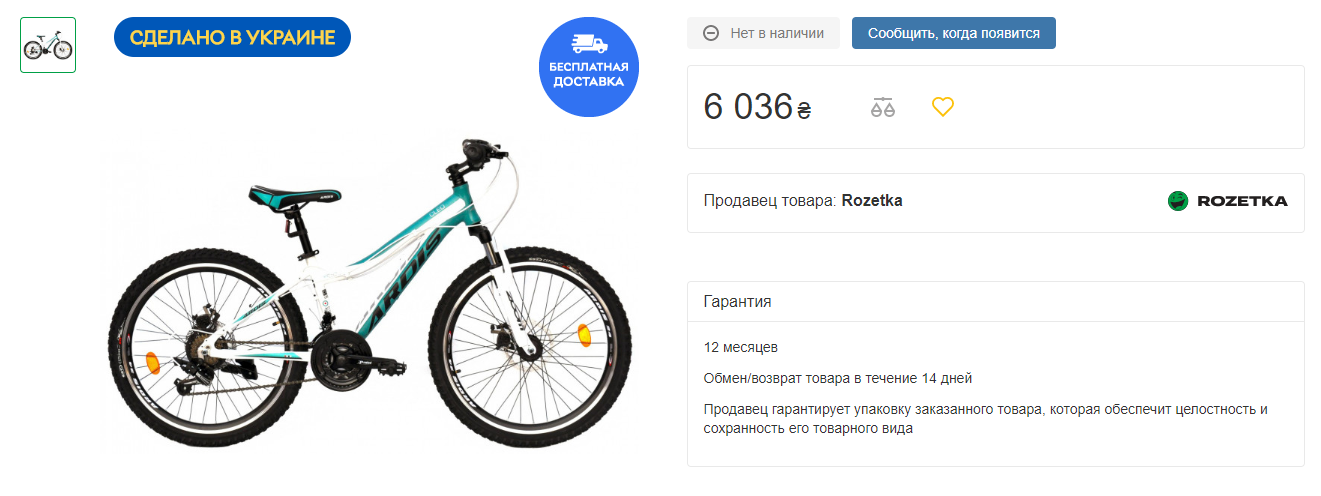Click the Продавец товара label
The height and width of the screenshot is (496, 1321).
point(770,201)
